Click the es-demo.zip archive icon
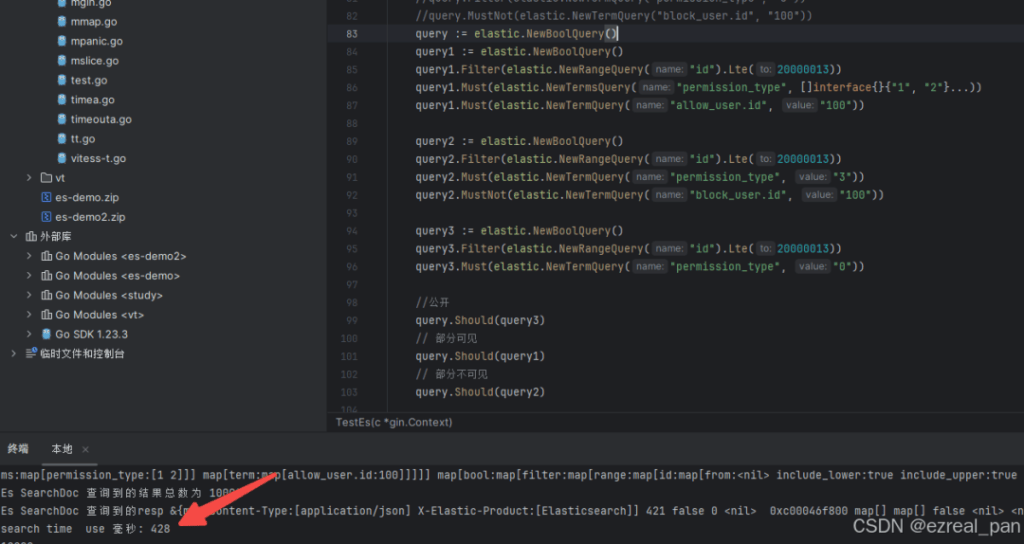Image resolution: width=1024 pixels, height=544 pixels. click(x=46, y=197)
